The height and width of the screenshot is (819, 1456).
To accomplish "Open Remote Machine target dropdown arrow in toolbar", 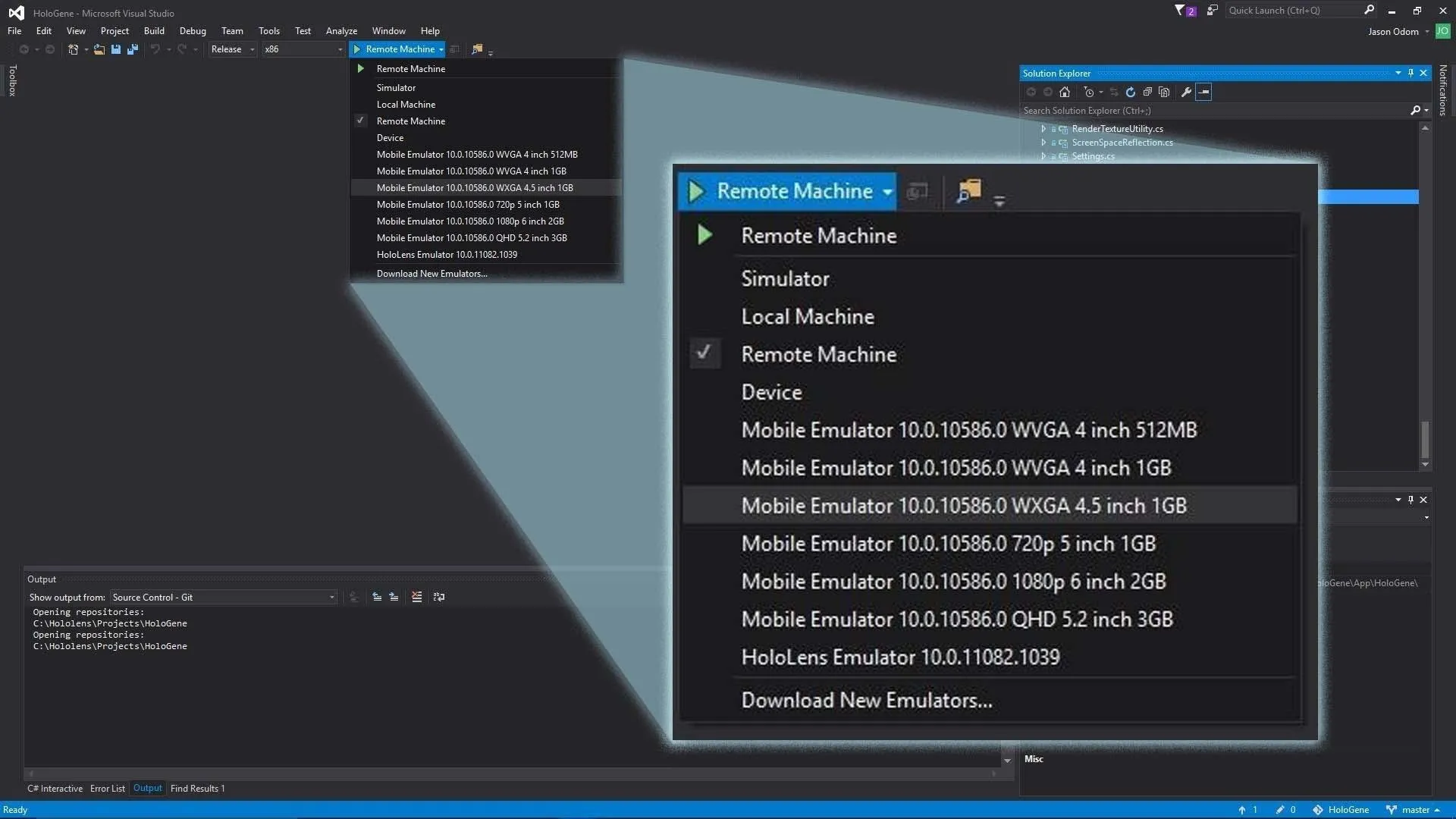I will [x=441, y=50].
